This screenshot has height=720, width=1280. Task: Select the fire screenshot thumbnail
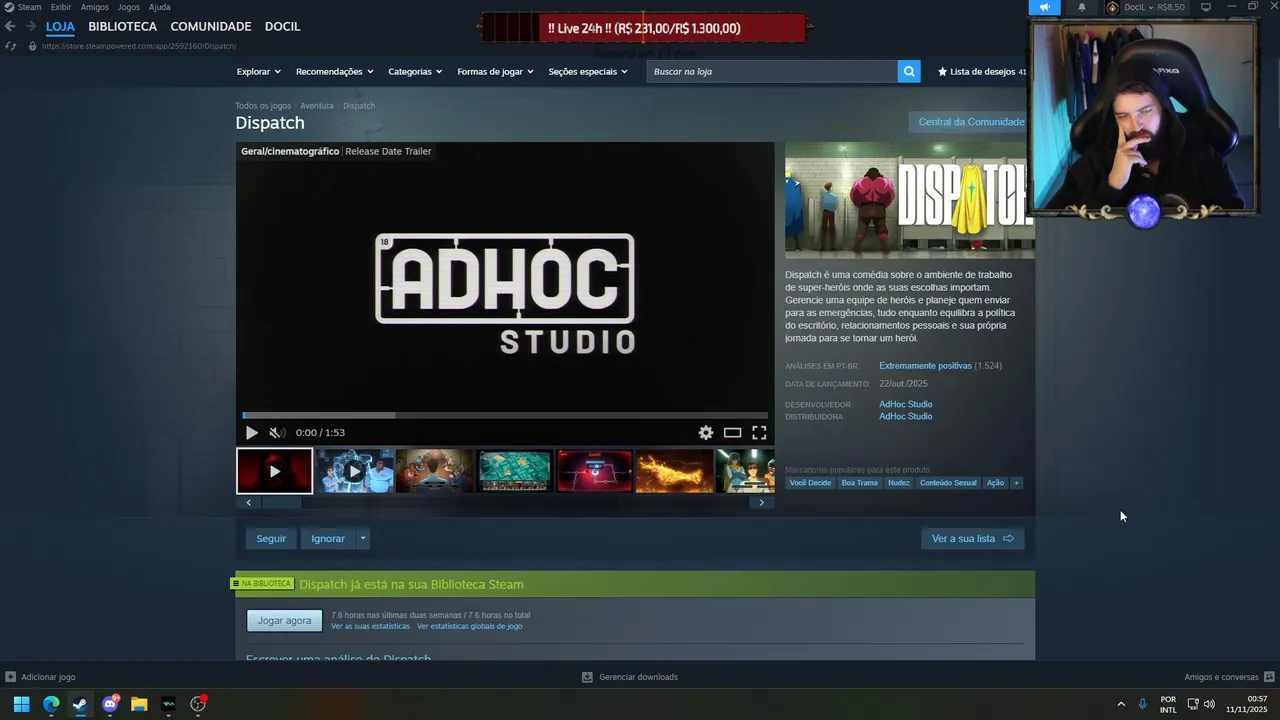pos(674,471)
